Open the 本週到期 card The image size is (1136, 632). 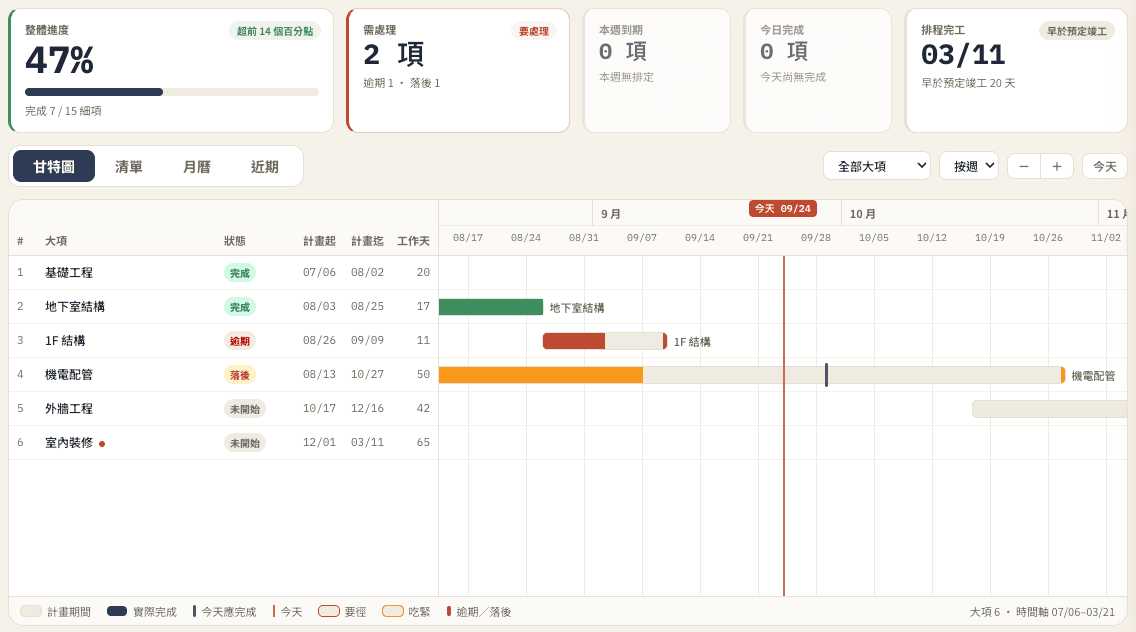tap(656, 70)
